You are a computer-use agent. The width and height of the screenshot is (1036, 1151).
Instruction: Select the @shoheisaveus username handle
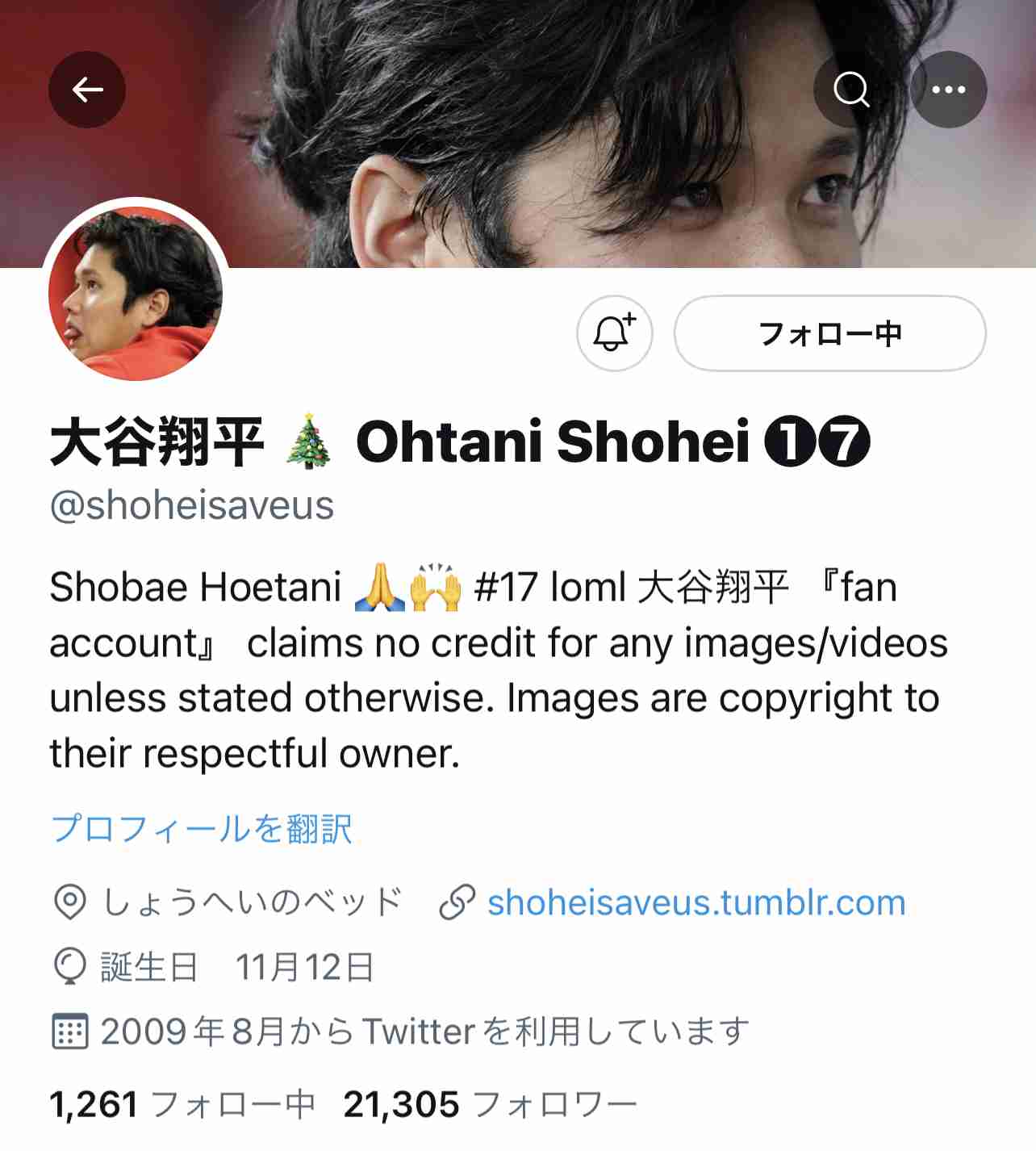tap(192, 506)
